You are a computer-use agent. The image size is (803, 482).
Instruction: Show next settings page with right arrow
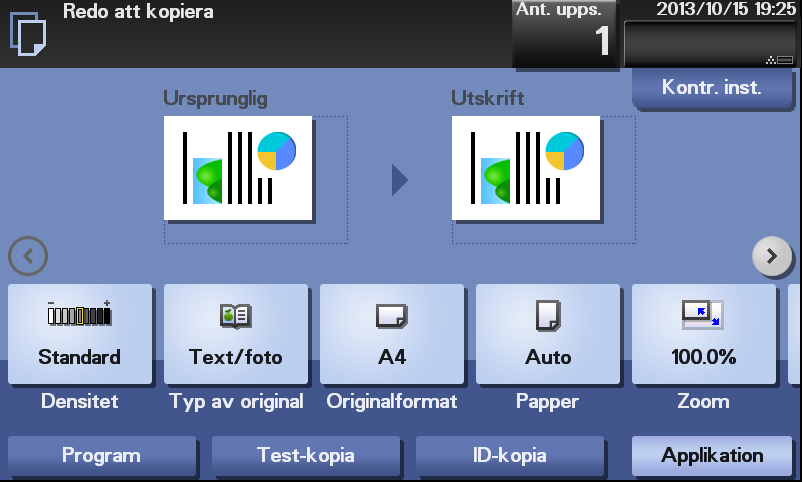point(772,256)
